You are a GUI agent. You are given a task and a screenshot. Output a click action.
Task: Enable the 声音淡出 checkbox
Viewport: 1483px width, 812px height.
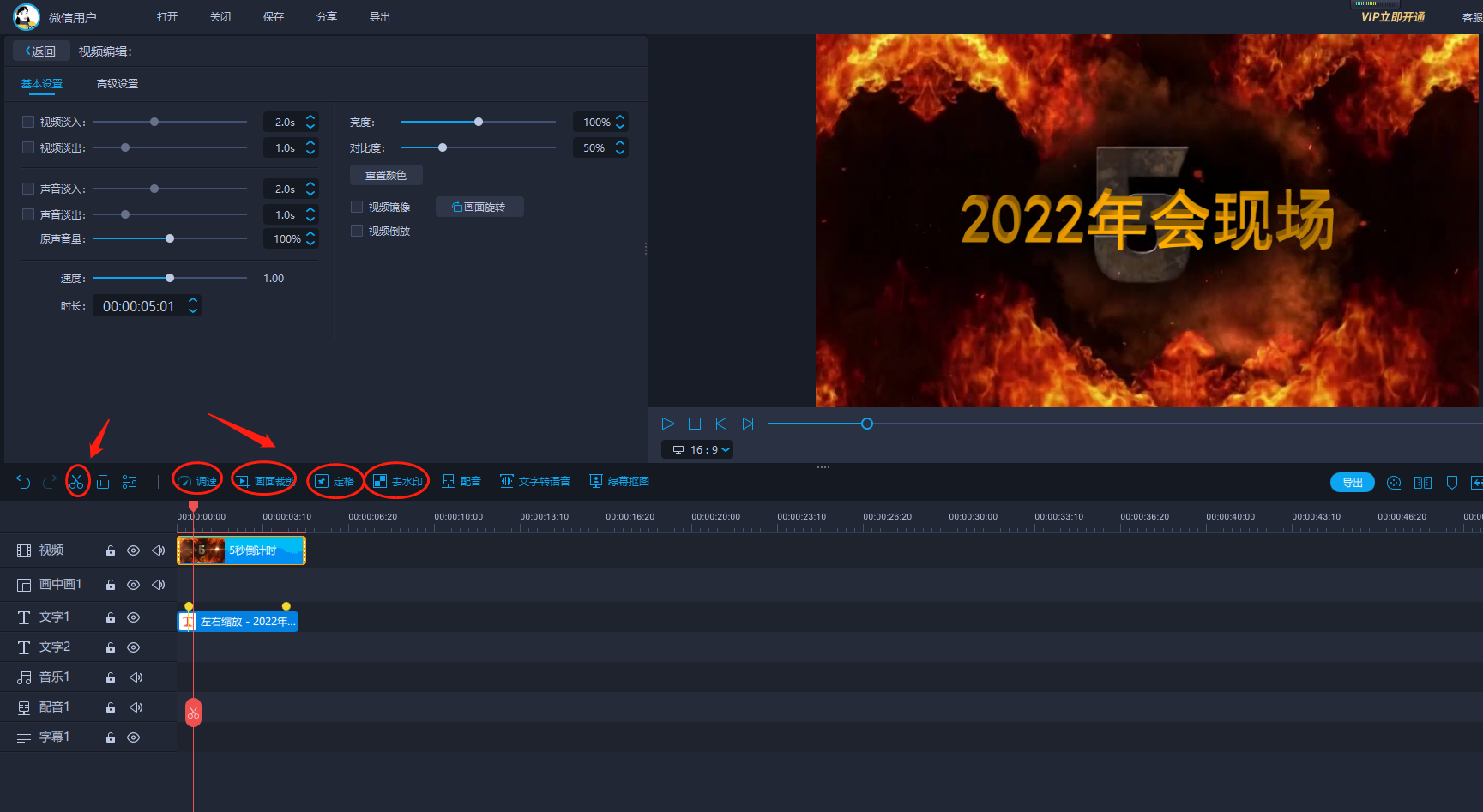28,214
